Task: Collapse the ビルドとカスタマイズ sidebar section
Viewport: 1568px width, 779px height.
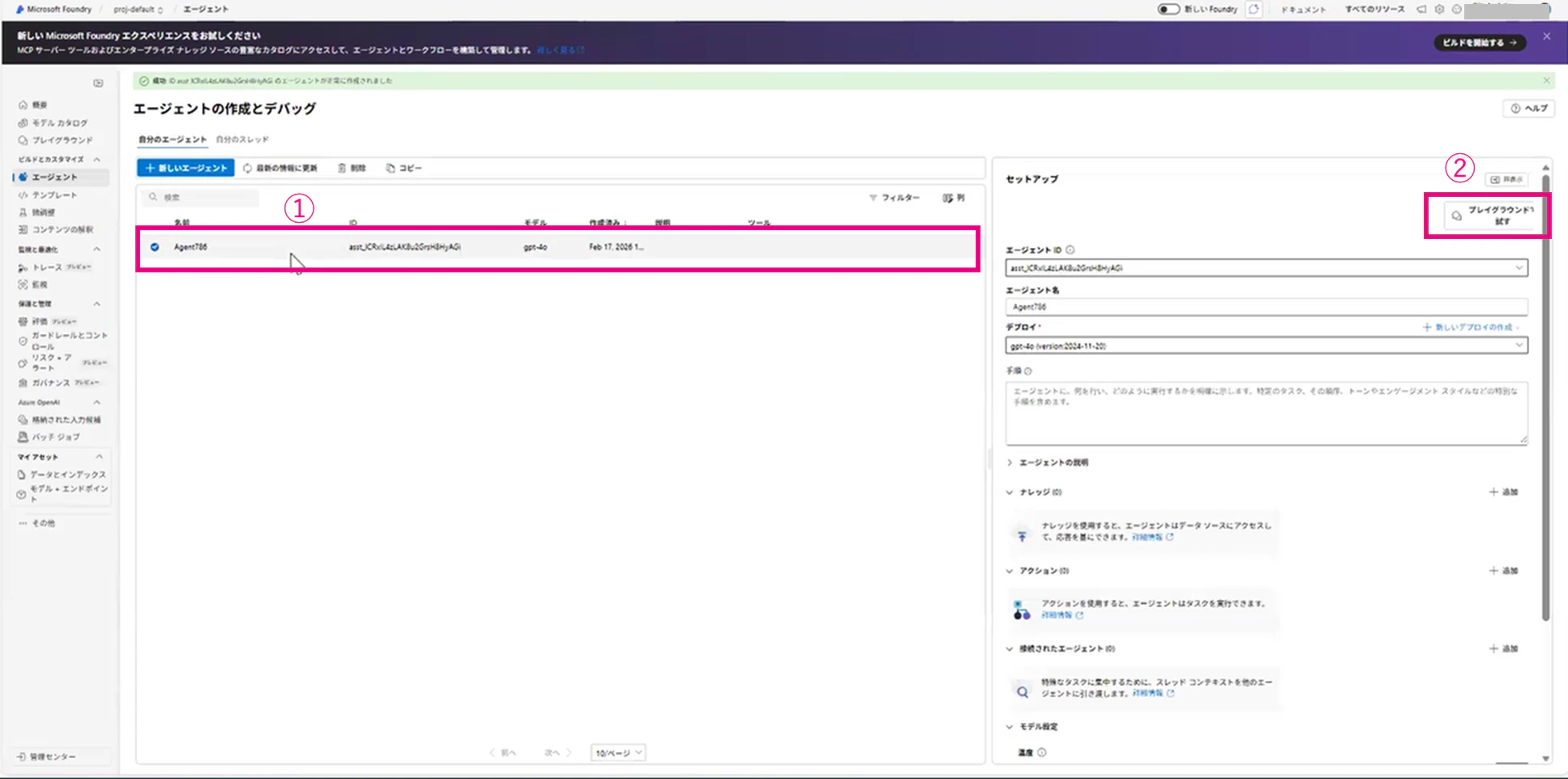Action: click(97, 160)
